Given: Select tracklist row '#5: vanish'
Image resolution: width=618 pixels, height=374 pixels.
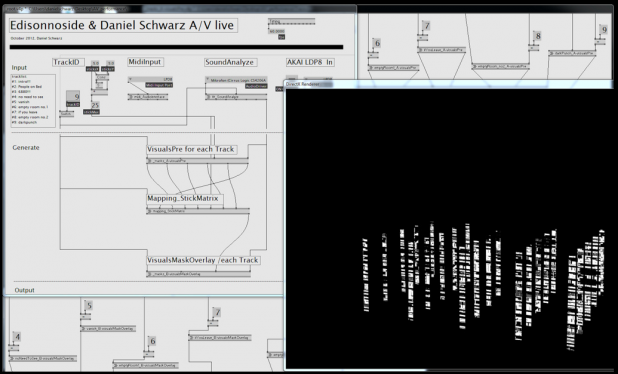Looking at the screenshot, I should click(x=21, y=102).
